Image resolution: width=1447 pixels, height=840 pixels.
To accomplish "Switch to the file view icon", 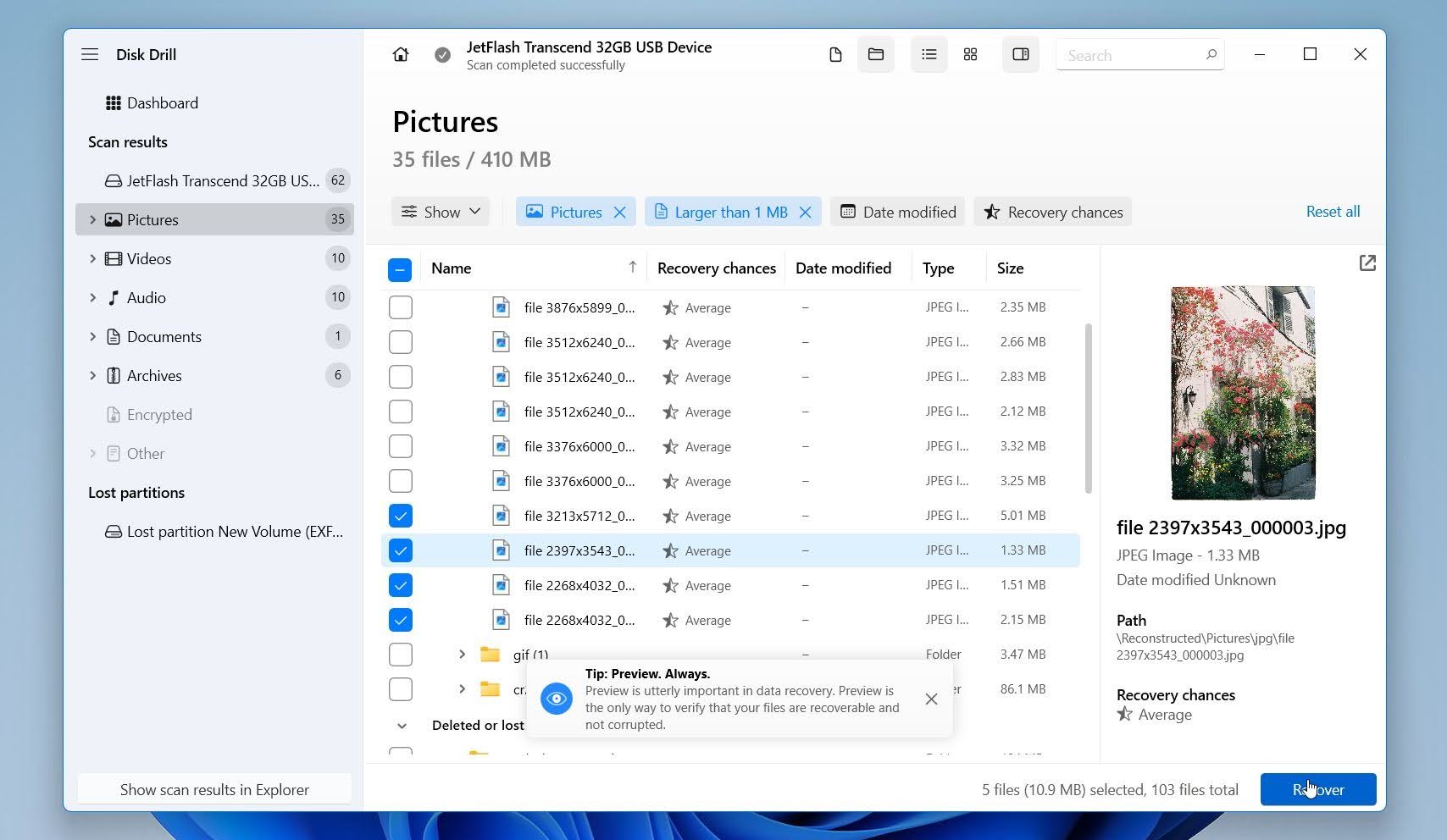I will (x=835, y=54).
